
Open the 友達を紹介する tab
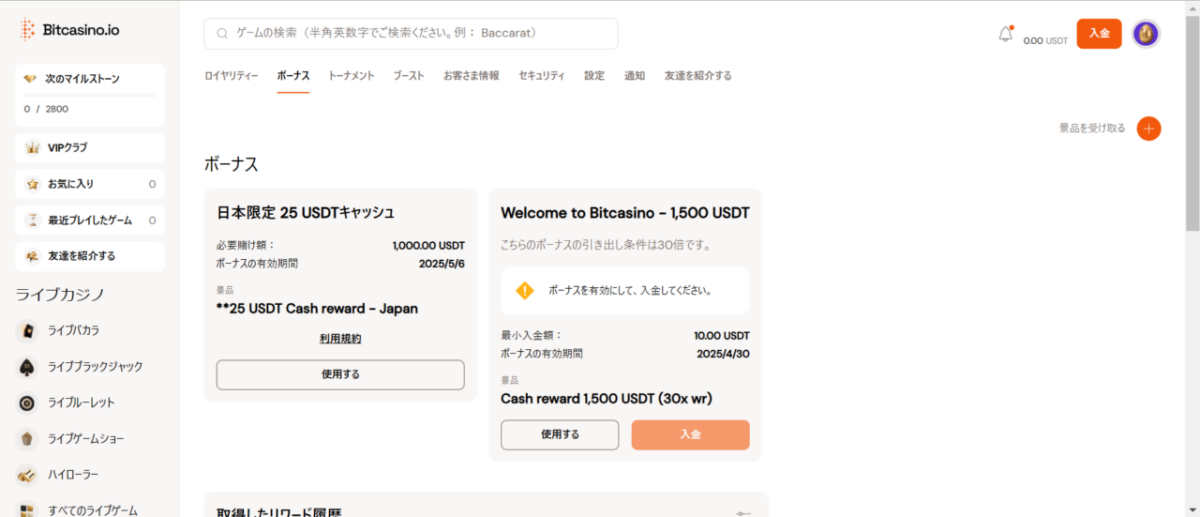click(698, 76)
